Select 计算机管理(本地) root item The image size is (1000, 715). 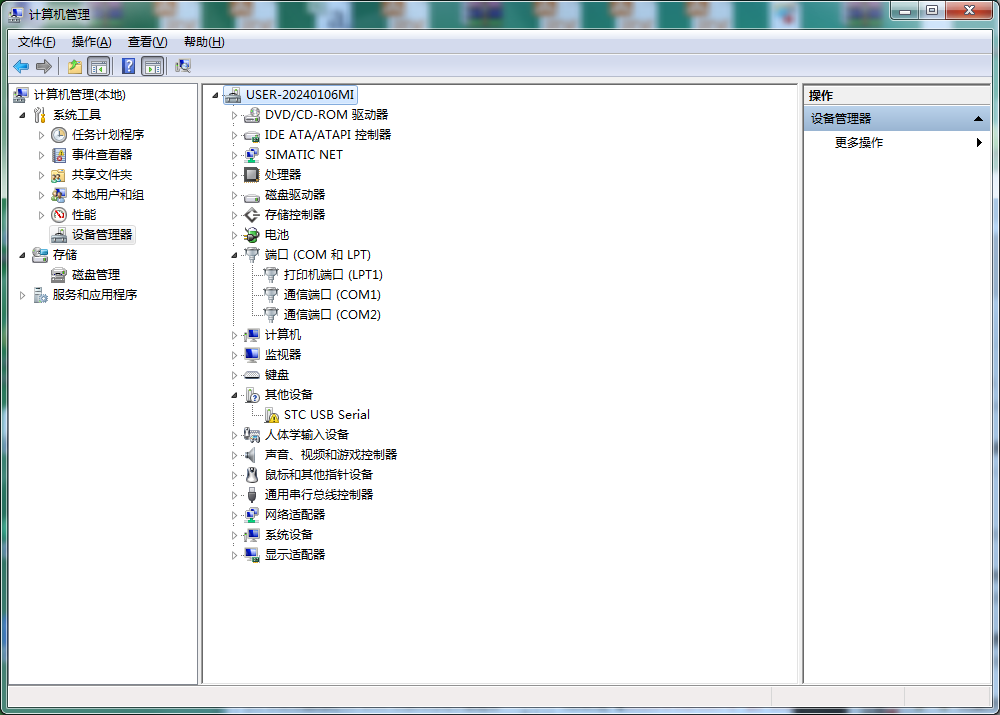tap(80, 95)
